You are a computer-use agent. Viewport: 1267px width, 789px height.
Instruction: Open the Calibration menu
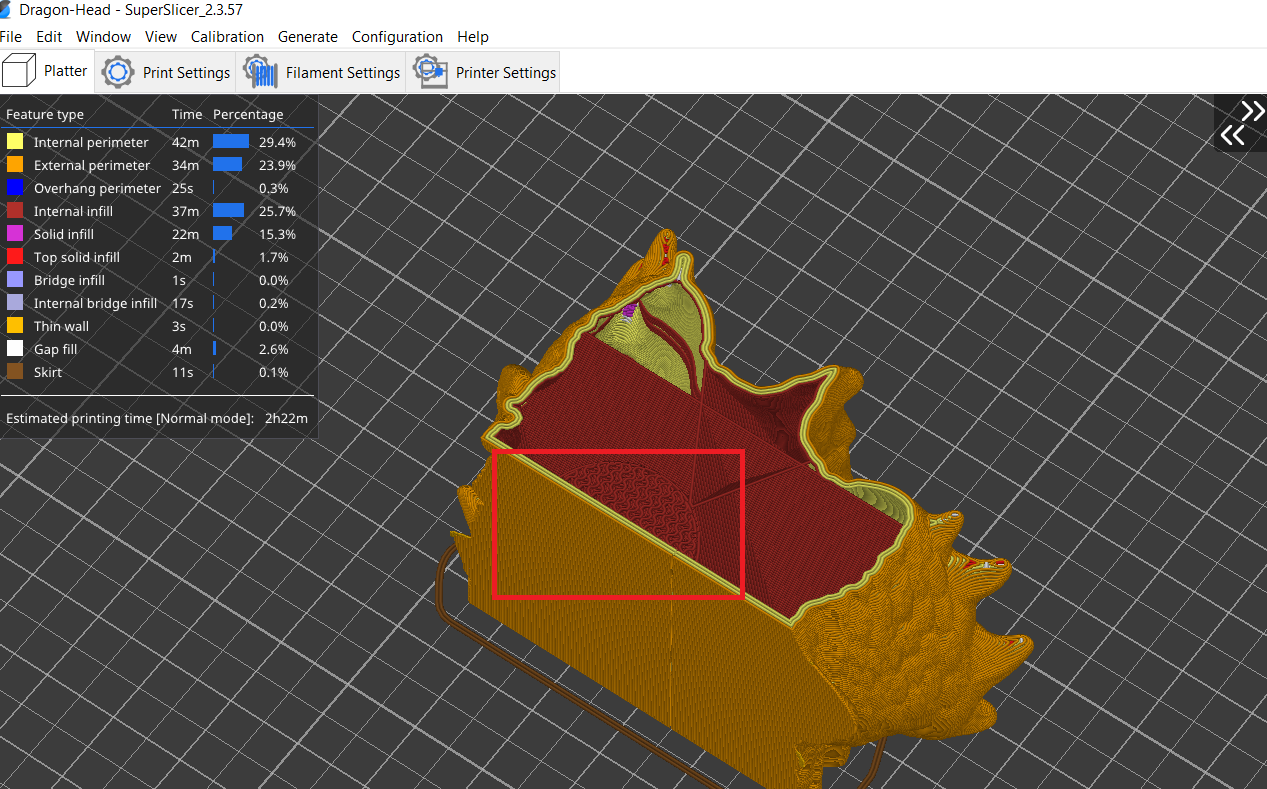[x=227, y=37]
